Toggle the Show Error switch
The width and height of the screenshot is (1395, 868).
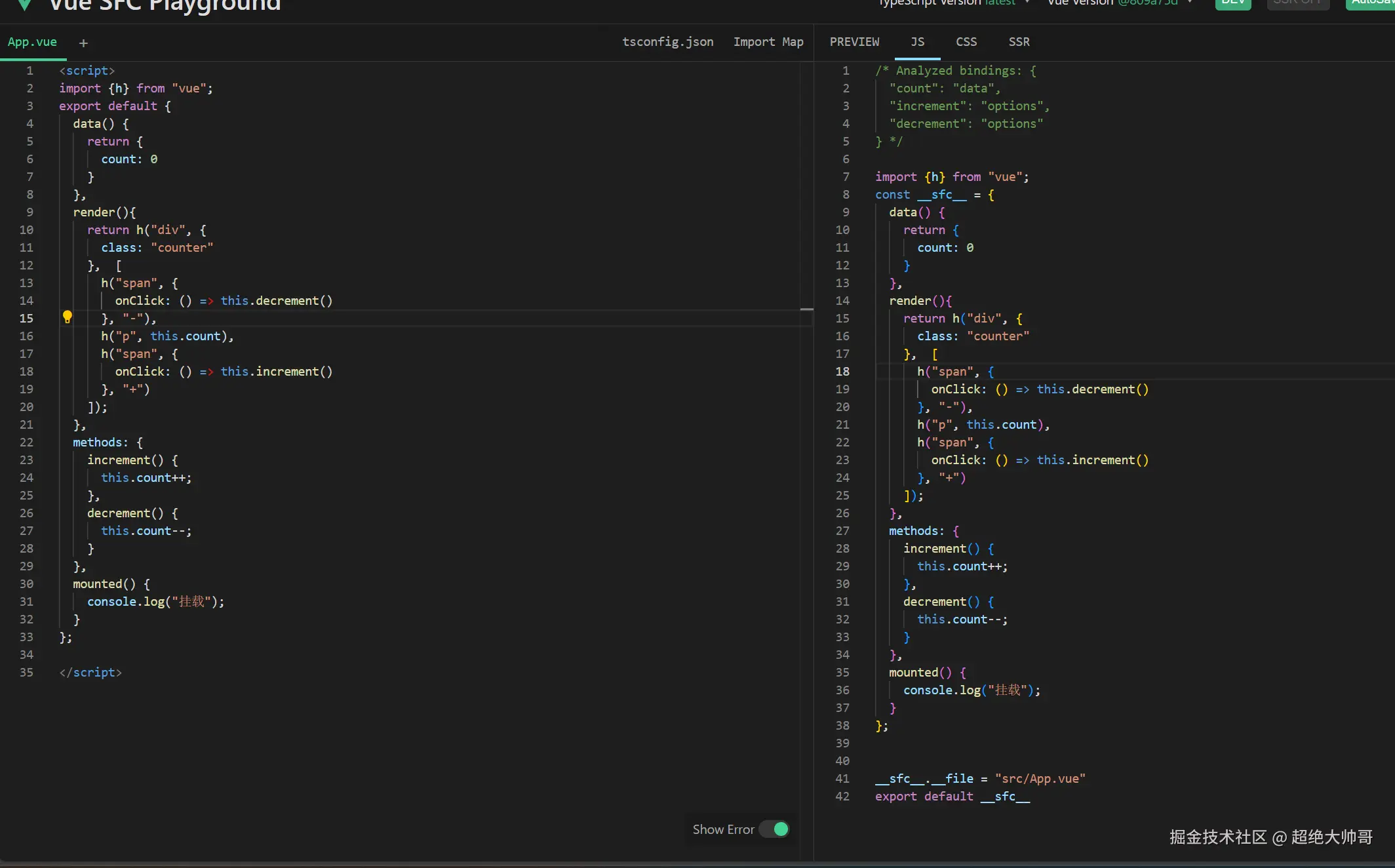coord(774,829)
